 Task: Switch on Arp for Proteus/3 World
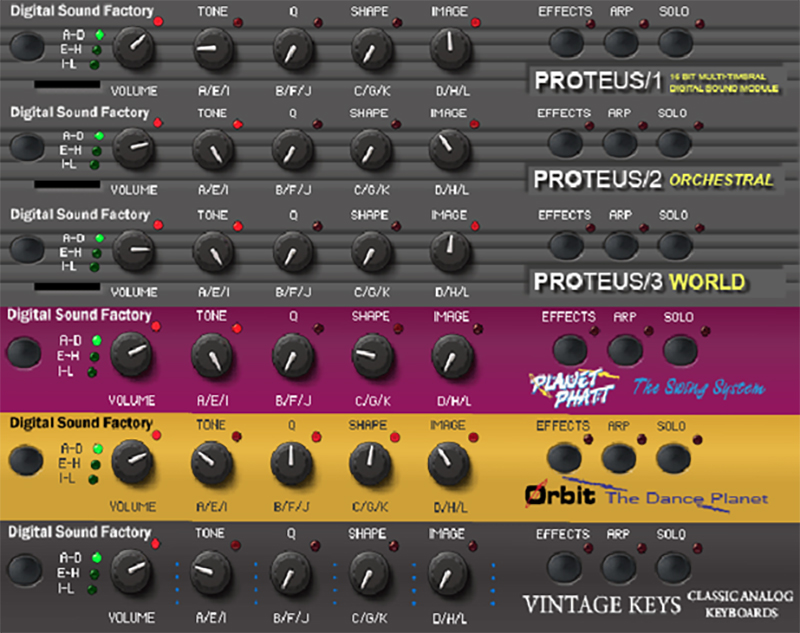621,245
